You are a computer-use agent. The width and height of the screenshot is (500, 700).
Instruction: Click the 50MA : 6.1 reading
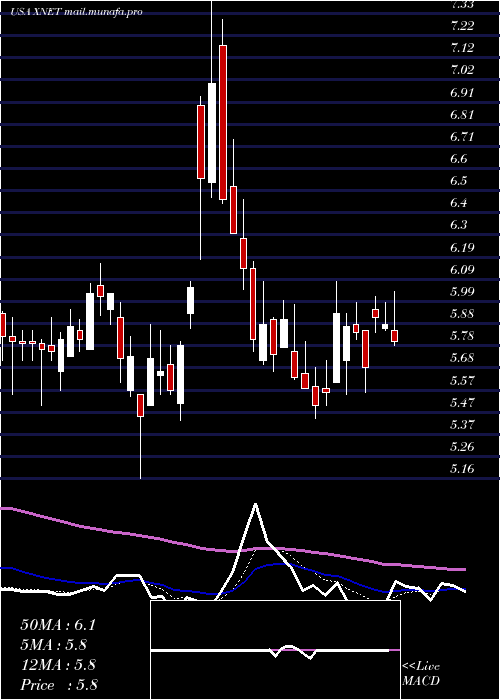click(x=58, y=625)
